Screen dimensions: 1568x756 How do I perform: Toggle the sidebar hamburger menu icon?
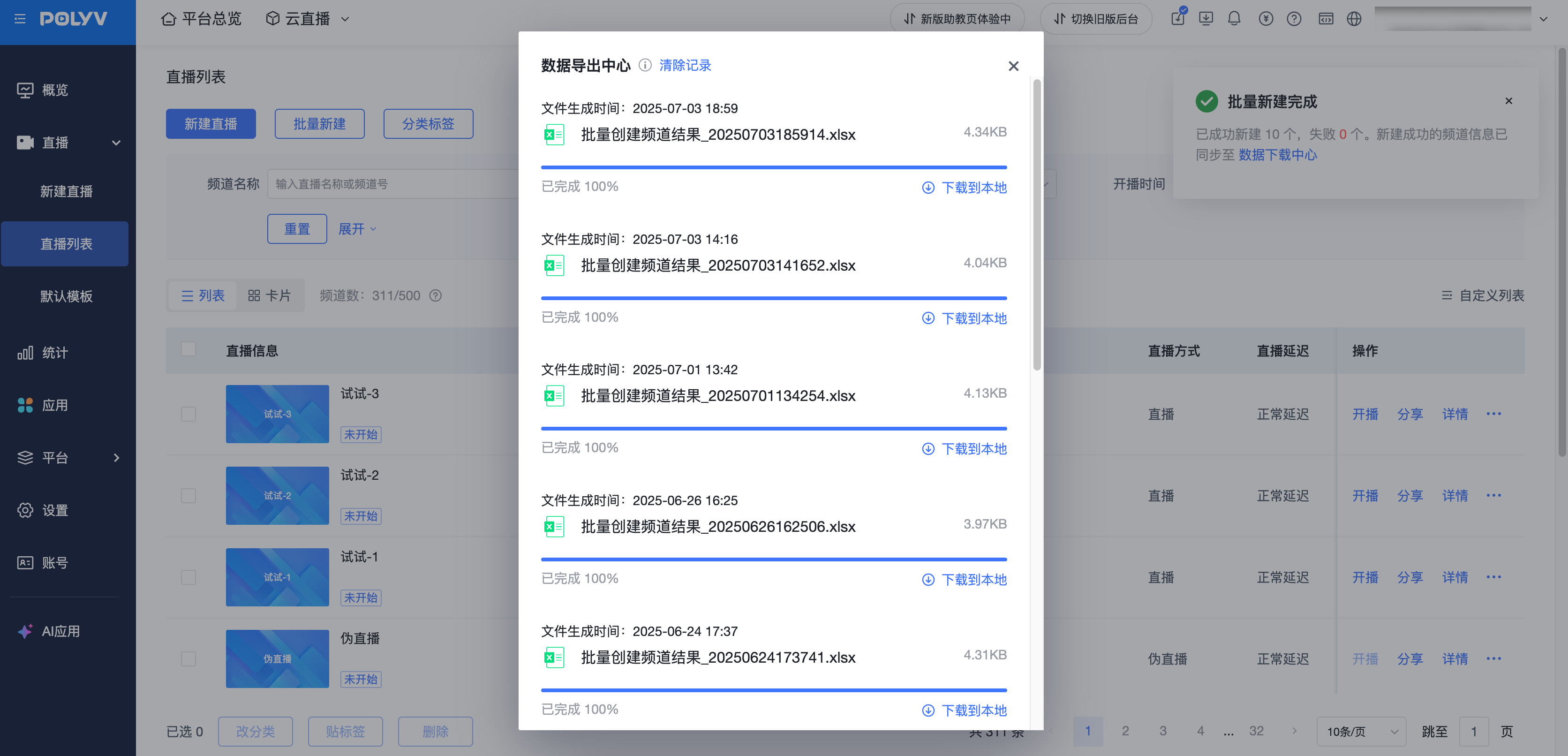click(20, 19)
